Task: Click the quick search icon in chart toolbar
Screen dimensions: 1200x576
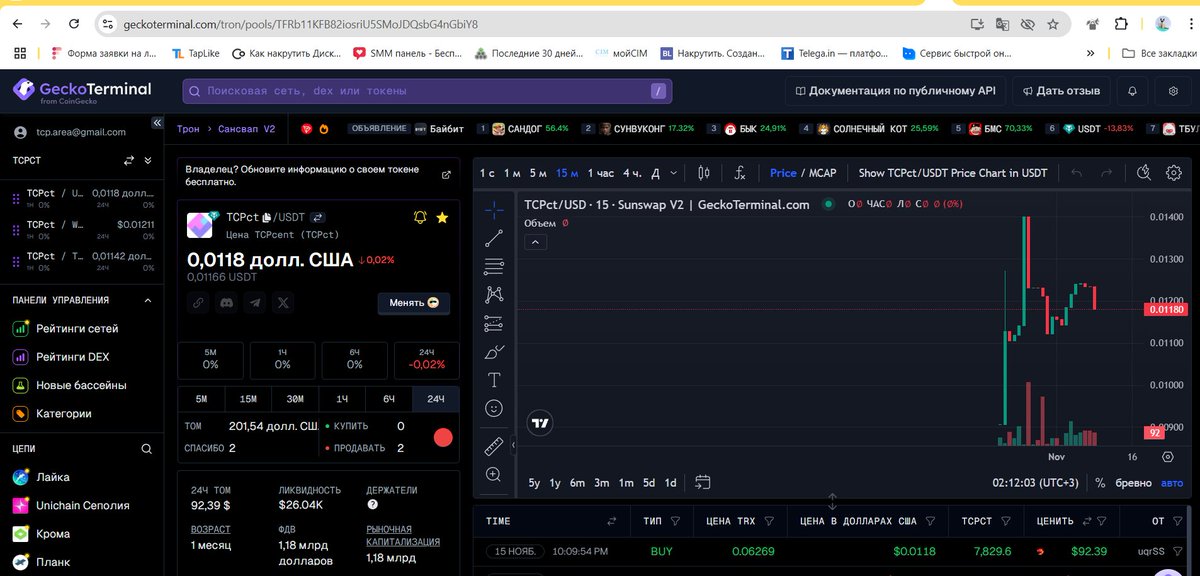Action: tap(1145, 173)
